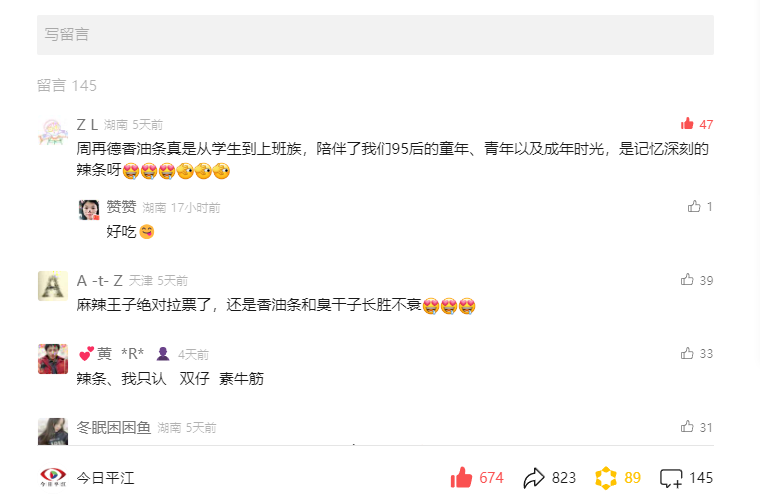Open the comment bubble icon showing 145
Screen dimensions: 760x496
(x=671, y=478)
